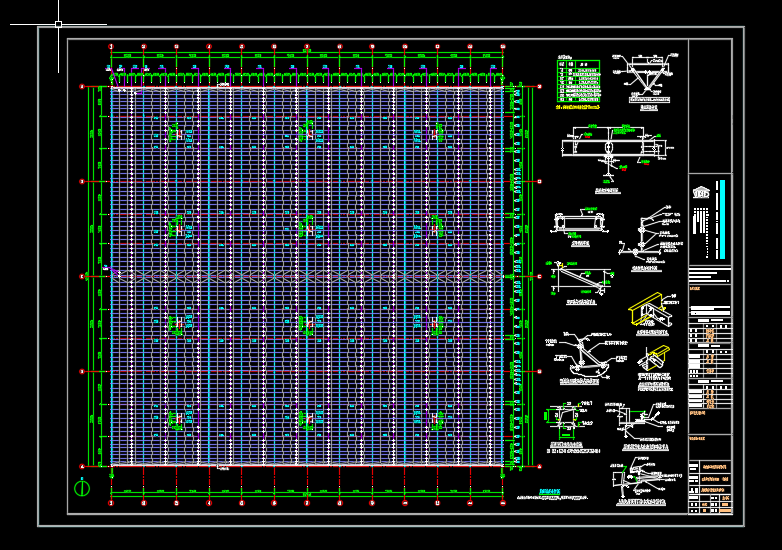
Task: Click the bottom-right green marker inside roof plan
Action: (x=436, y=420)
